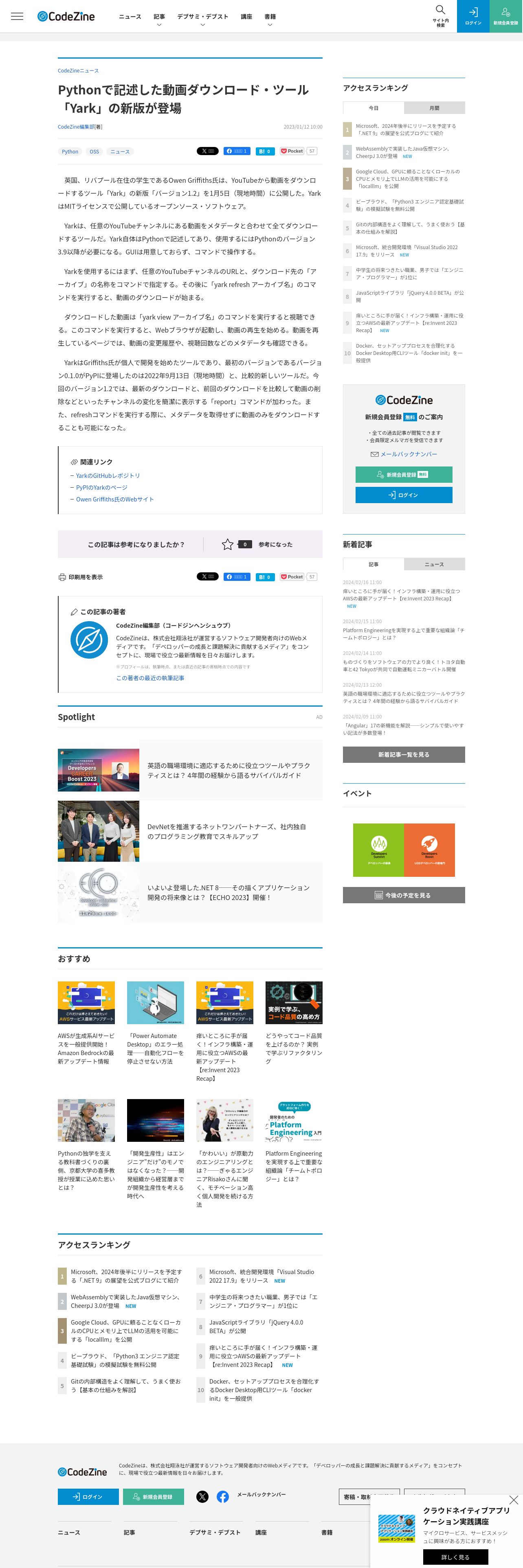Open この著者の最近の執筆記事 link
The height and width of the screenshot is (1568, 523).
click(150, 677)
